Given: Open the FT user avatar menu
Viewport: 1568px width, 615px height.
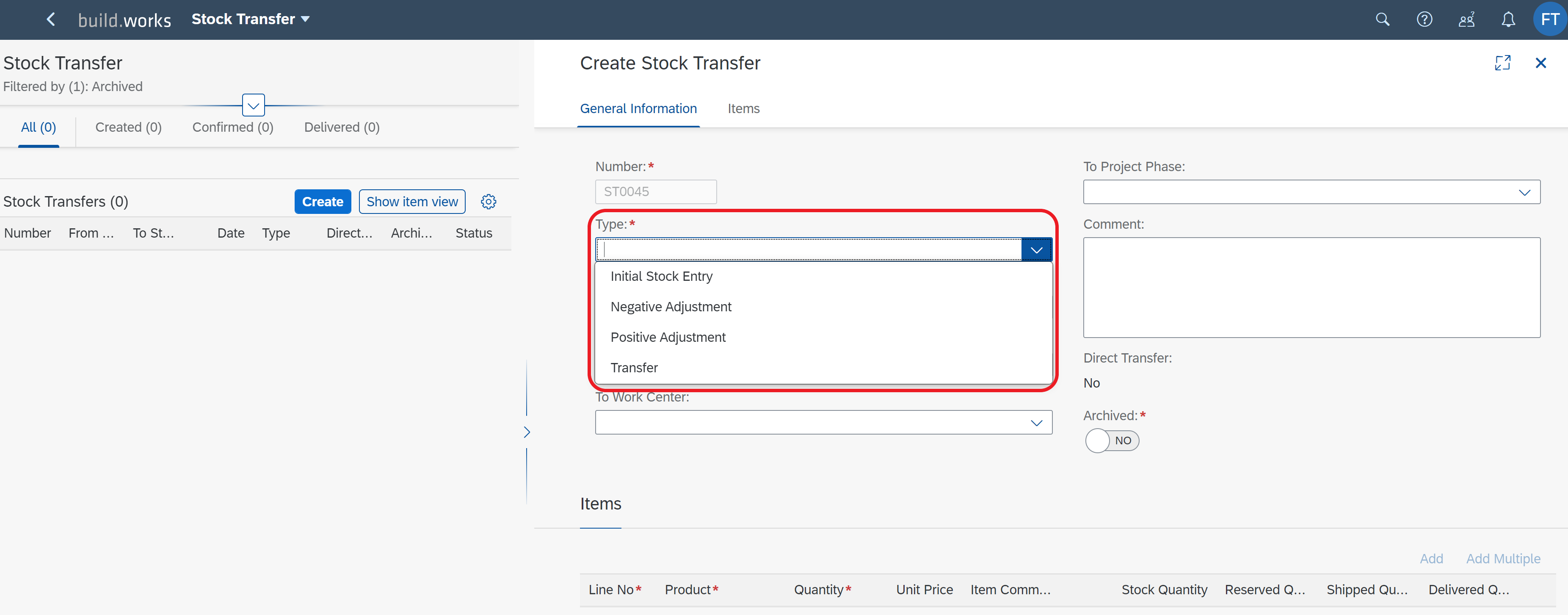Looking at the screenshot, I should 1549,19.
